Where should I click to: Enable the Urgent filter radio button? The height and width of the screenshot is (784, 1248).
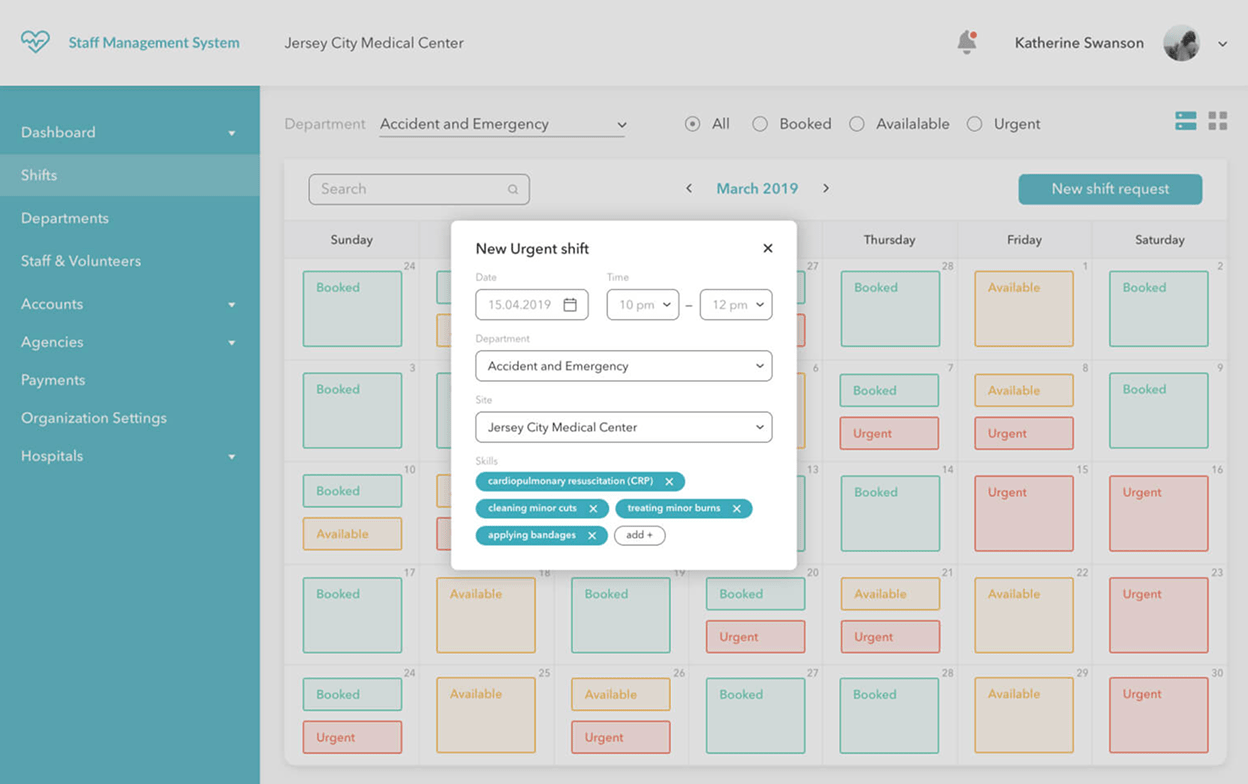tap(975, 124)
